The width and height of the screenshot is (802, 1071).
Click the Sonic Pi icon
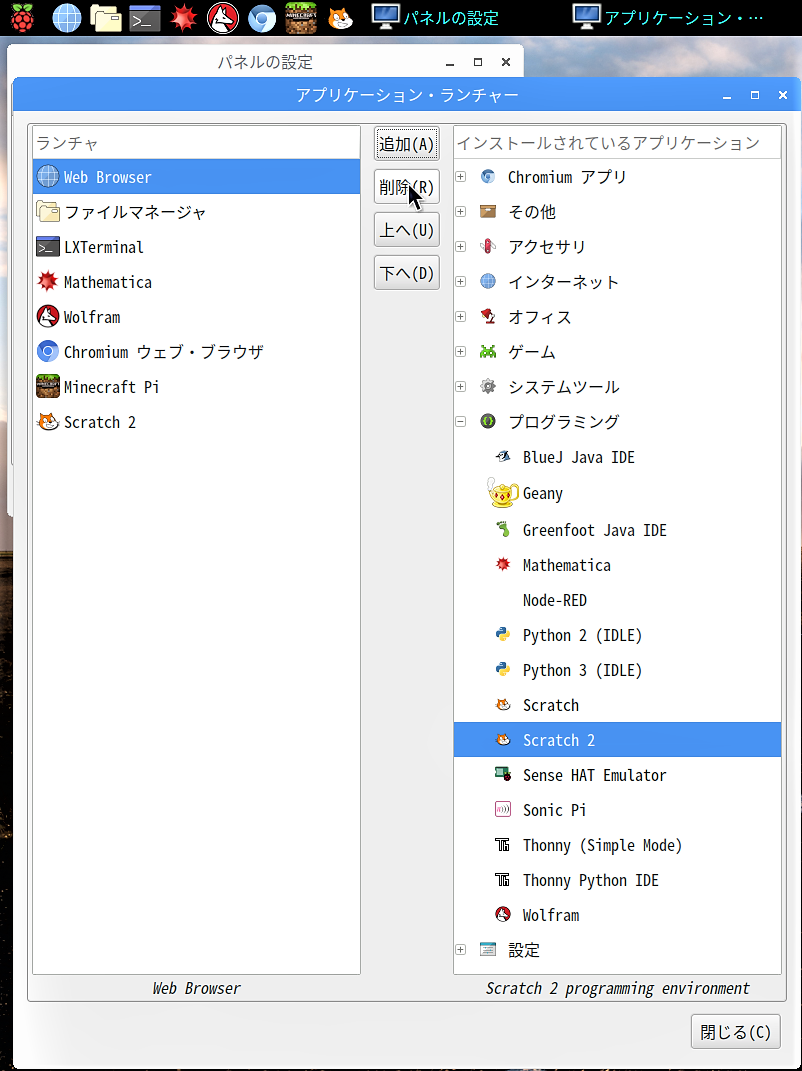(x=503, y=810)
